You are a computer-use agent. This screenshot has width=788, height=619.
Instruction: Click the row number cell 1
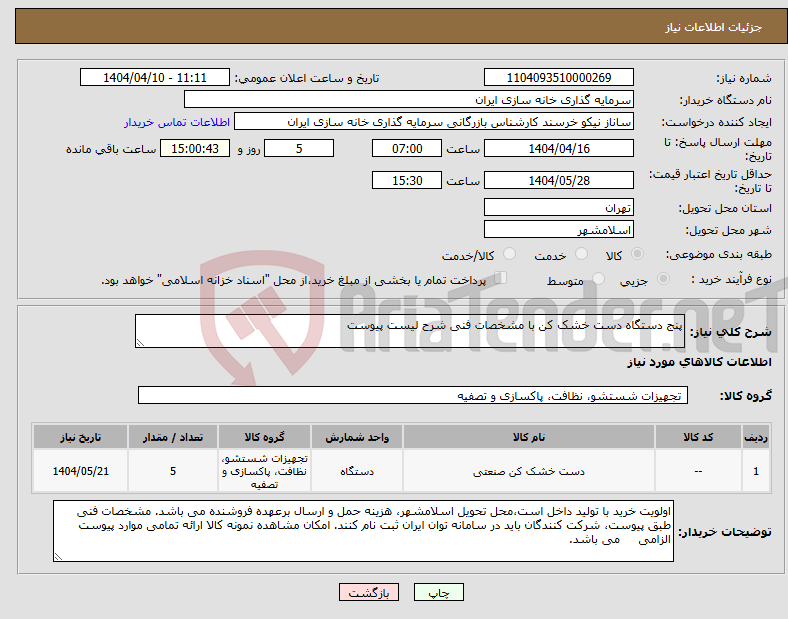click(756, 471)
